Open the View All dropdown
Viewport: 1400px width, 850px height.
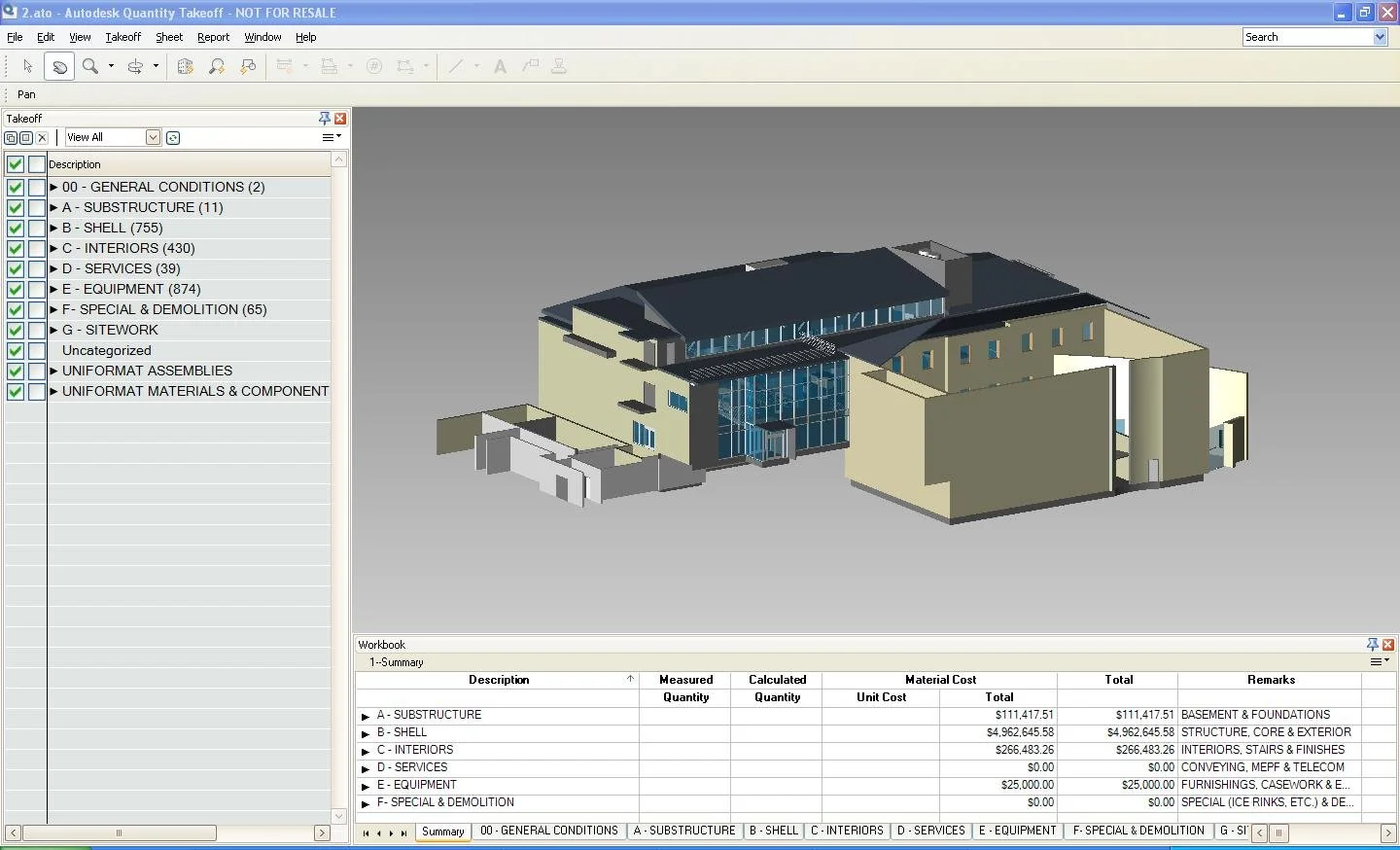coord(153,137)
